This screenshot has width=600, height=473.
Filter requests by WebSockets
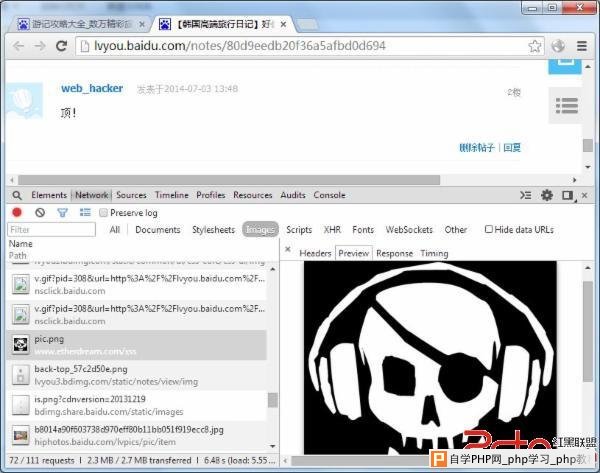(409, 230)
